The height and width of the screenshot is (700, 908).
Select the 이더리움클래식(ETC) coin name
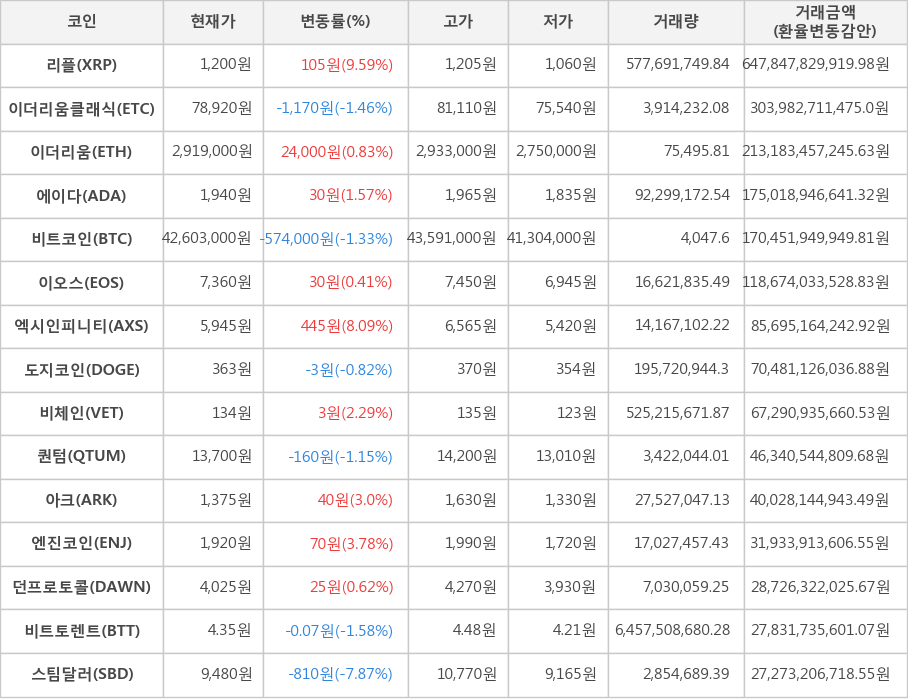[81, 109]
